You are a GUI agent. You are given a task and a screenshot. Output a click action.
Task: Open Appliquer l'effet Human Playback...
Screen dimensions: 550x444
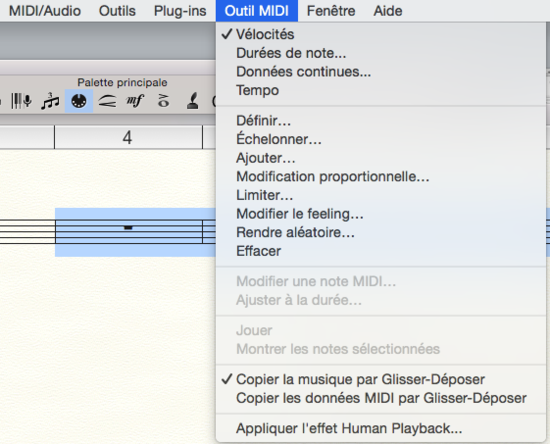pos(381,429)
